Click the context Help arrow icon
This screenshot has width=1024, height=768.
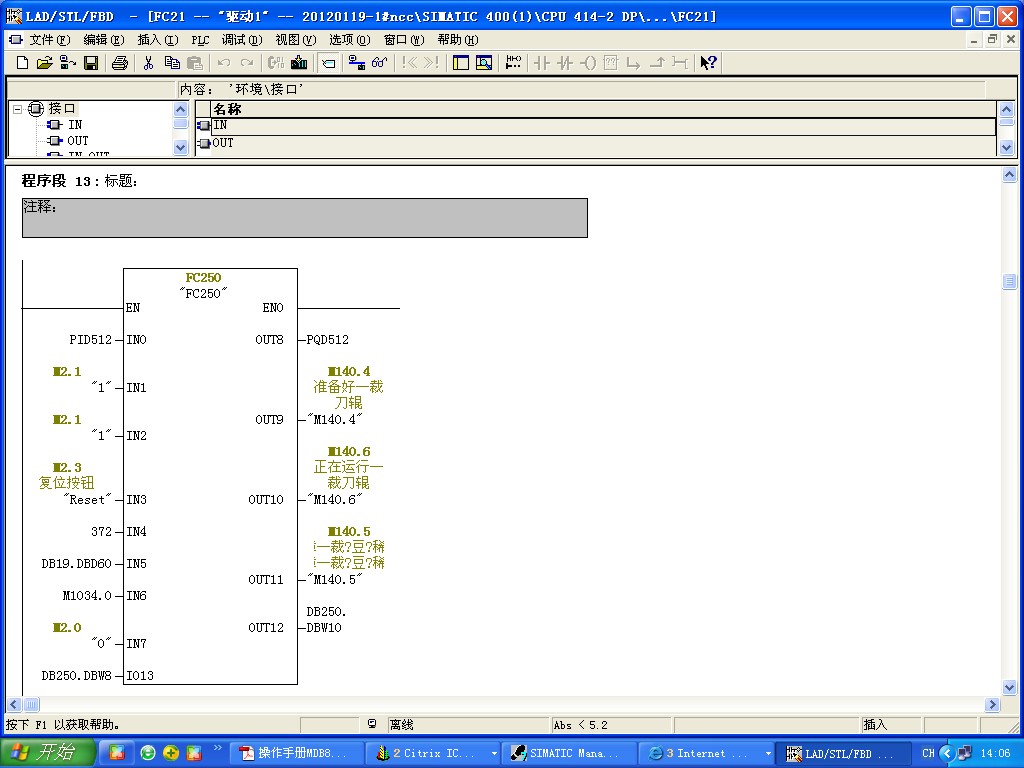tap(708, 63)
